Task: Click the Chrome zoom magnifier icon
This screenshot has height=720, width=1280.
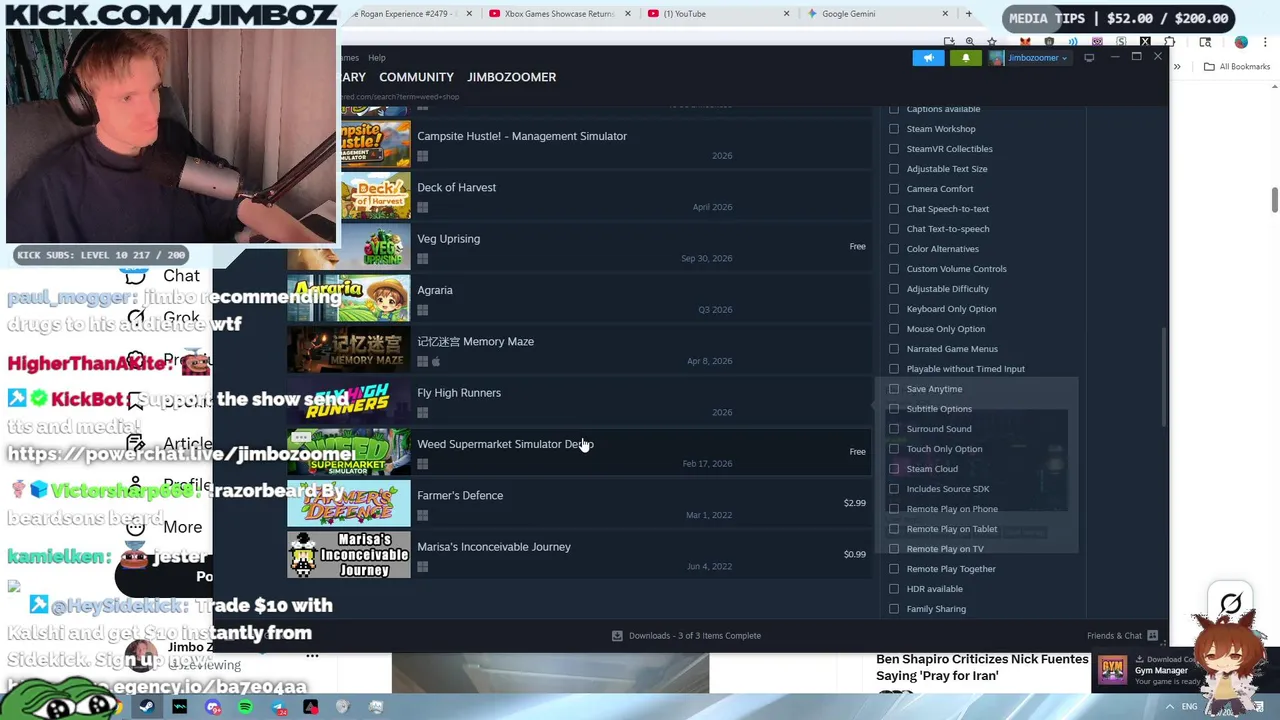Action: tap(970, 42)
